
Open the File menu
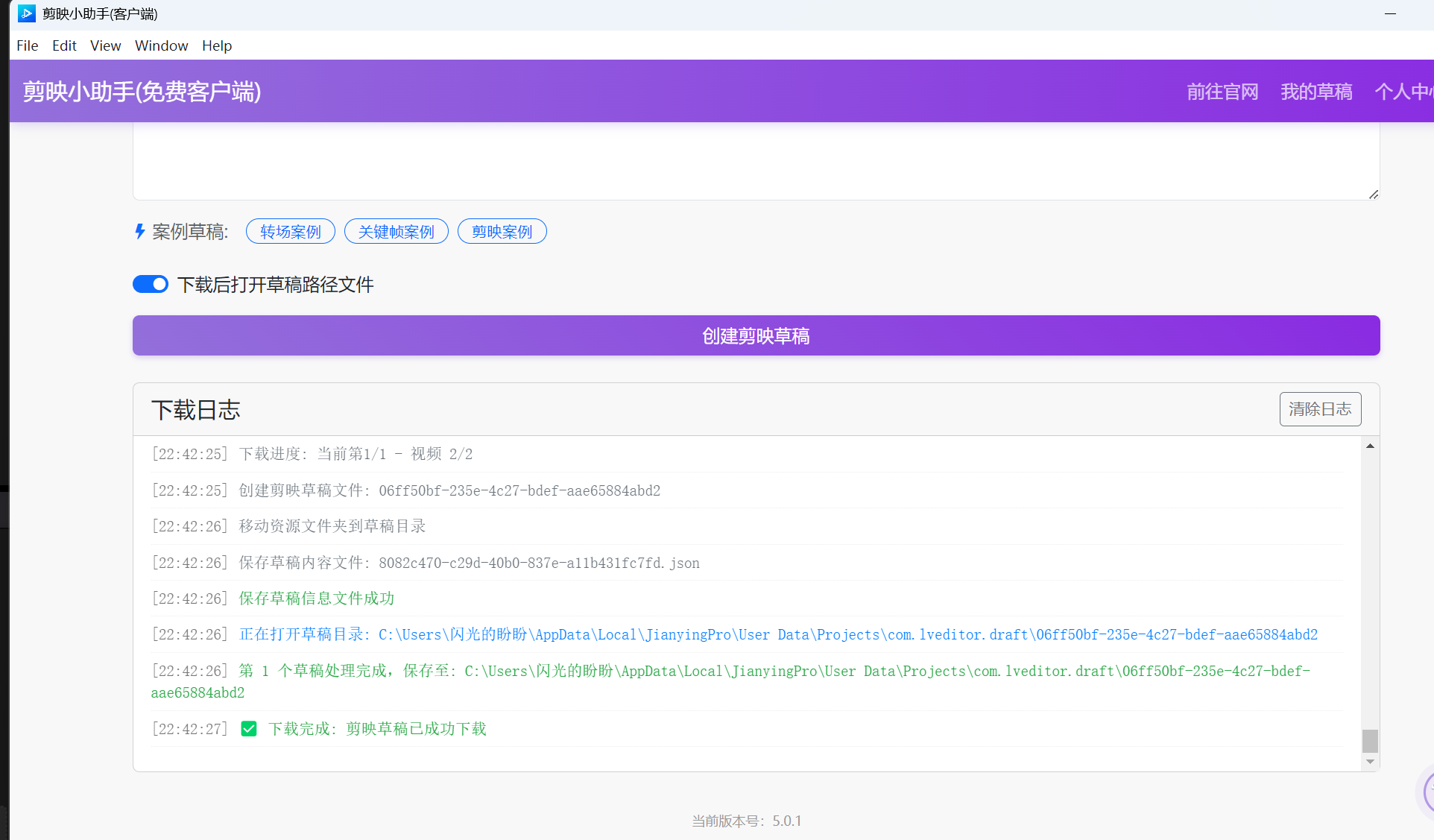tap(27, 45)
